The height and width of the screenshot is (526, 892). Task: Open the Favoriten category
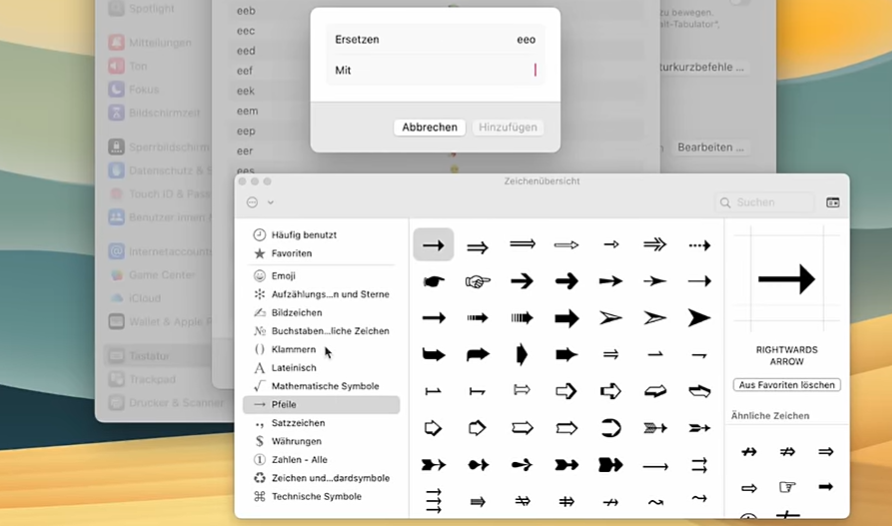coord(291,253)
